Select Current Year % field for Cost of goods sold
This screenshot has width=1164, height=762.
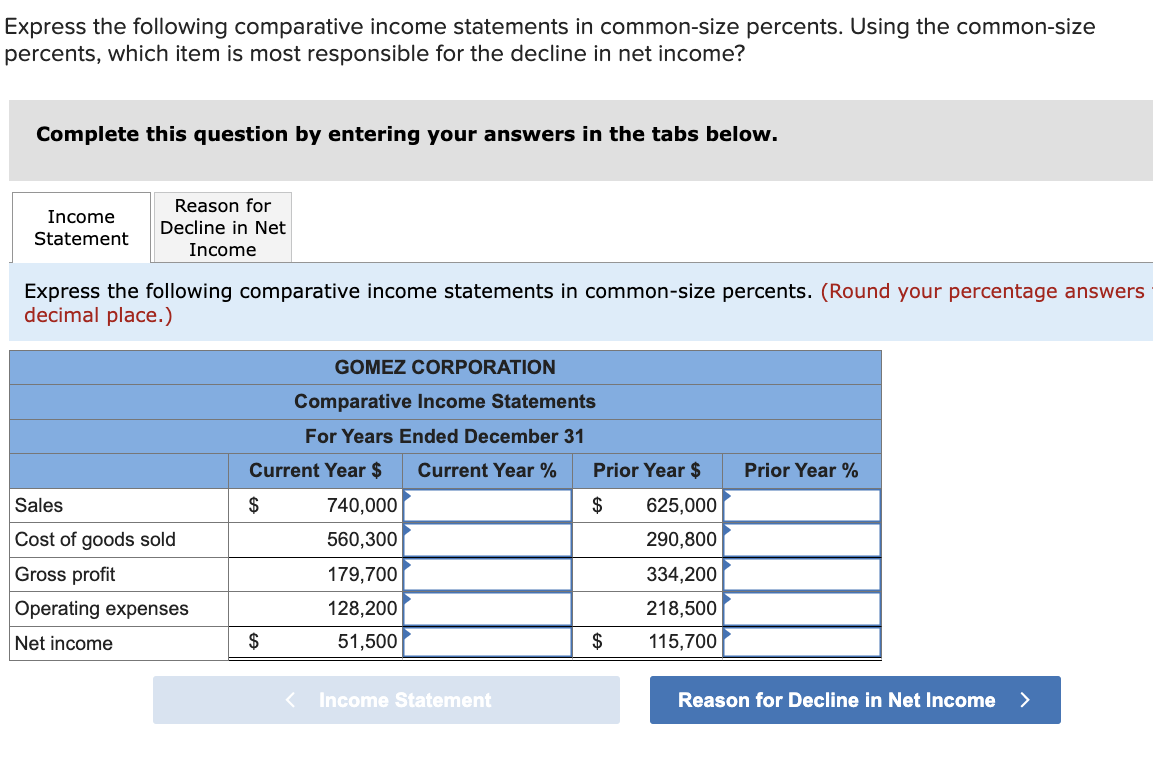click(487, 539)
